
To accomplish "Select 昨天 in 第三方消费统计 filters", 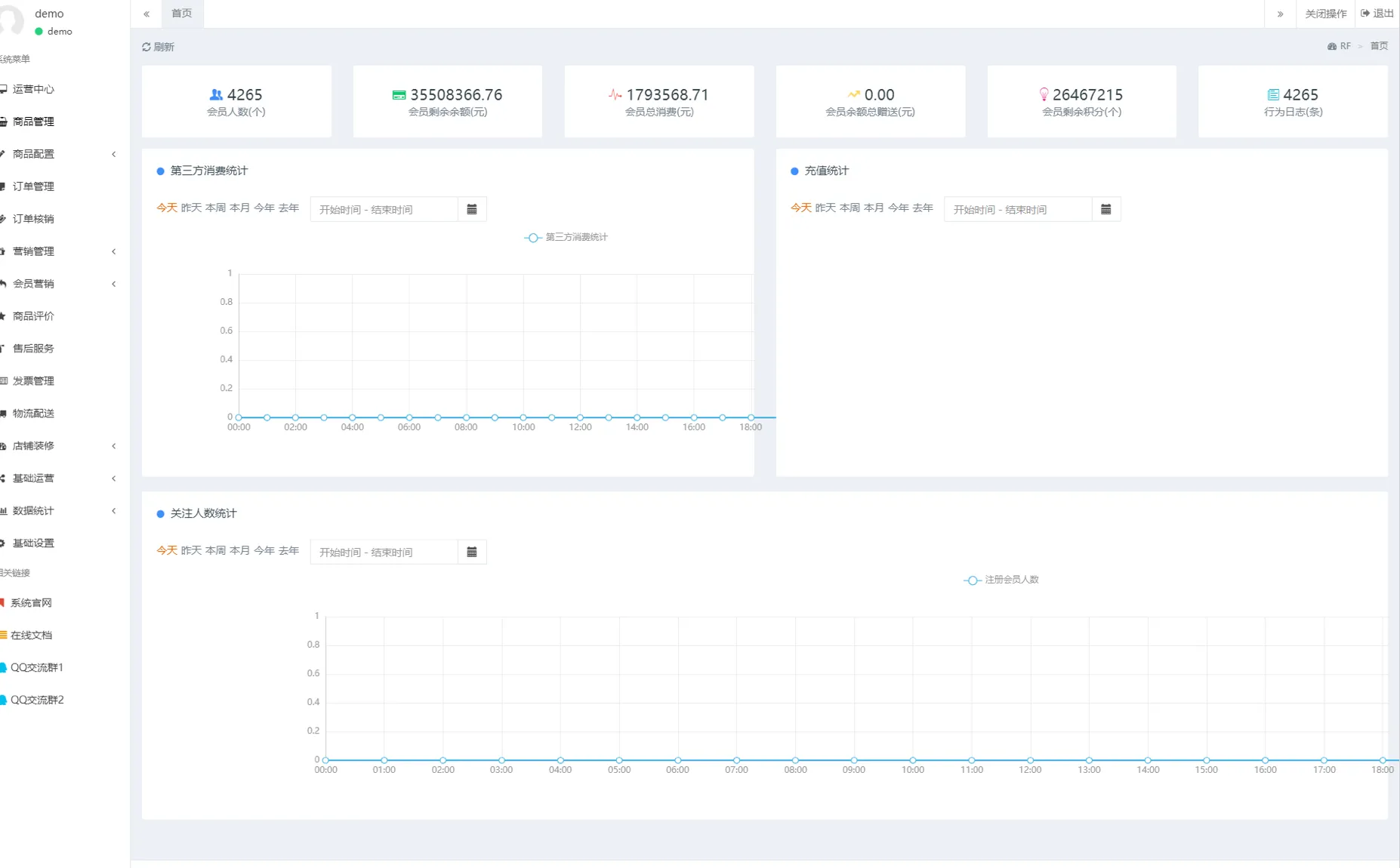I will click(x=191, y=208).
